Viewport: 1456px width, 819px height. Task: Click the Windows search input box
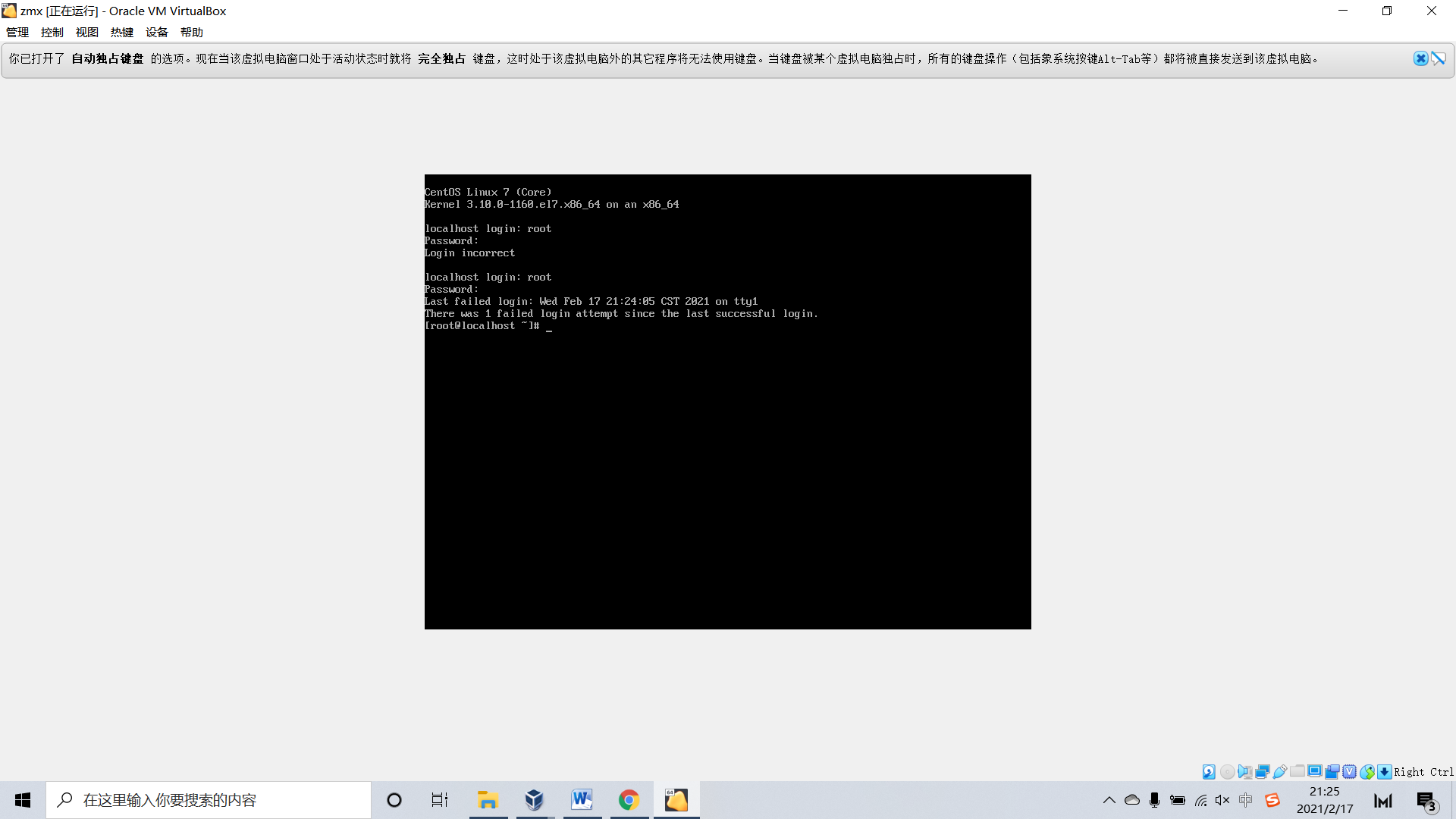click(x=209, y=800)
